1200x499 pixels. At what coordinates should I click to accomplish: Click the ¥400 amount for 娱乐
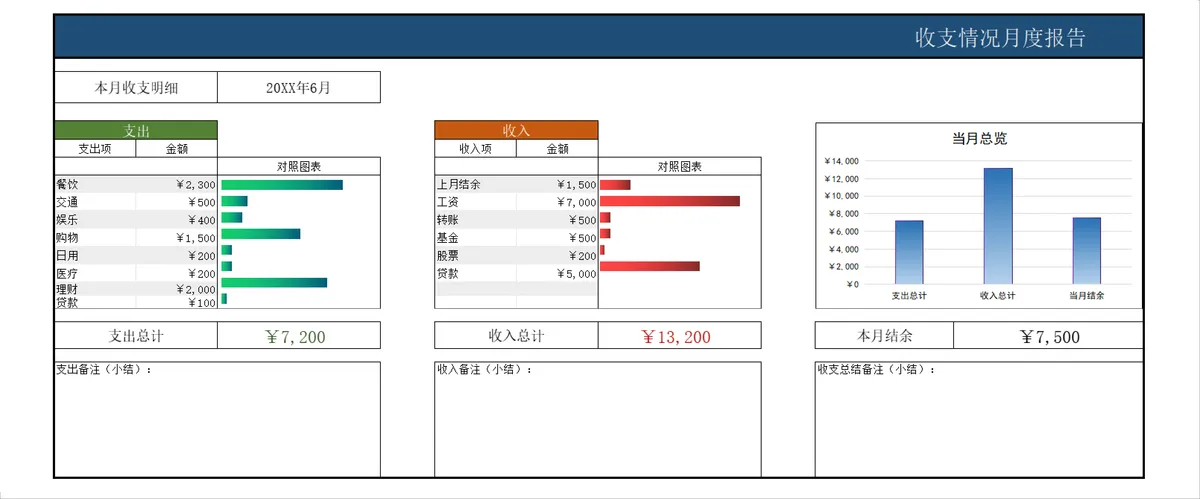pos(201,219)
